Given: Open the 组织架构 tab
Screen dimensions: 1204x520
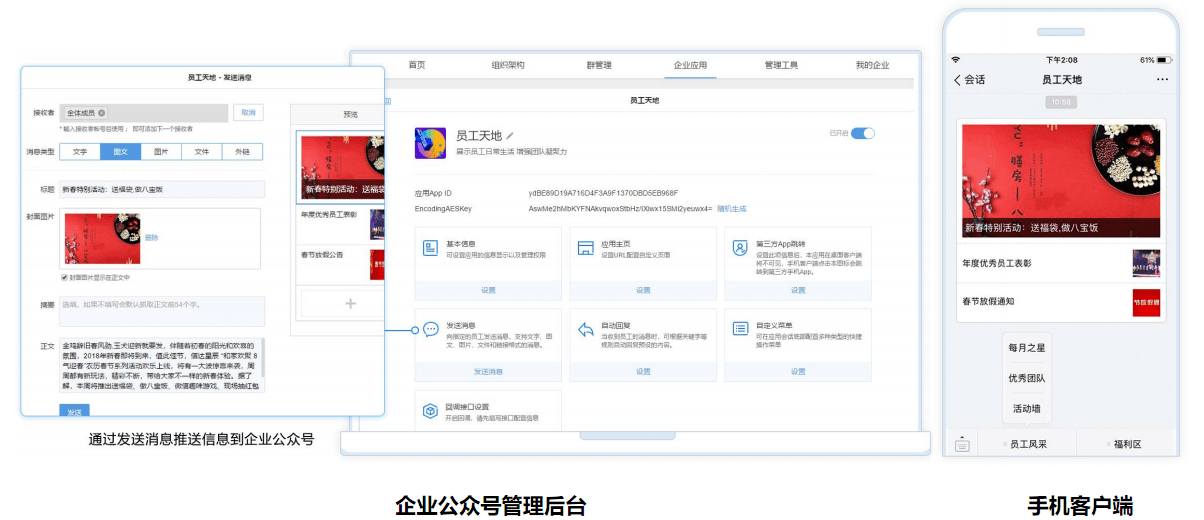Looking at the screenshot, I should coord(508,65).
